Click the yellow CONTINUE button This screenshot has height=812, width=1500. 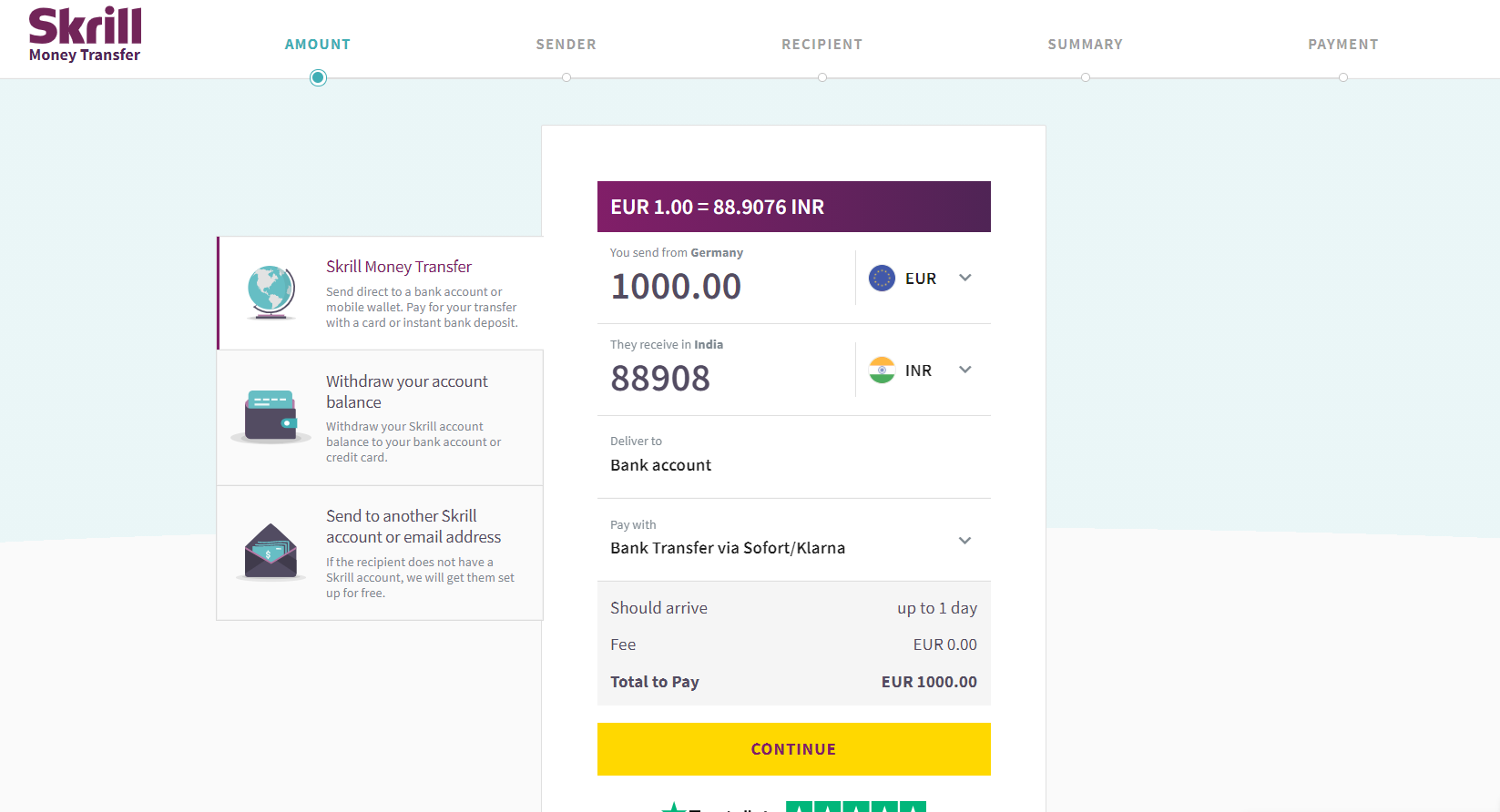[794, 749]
